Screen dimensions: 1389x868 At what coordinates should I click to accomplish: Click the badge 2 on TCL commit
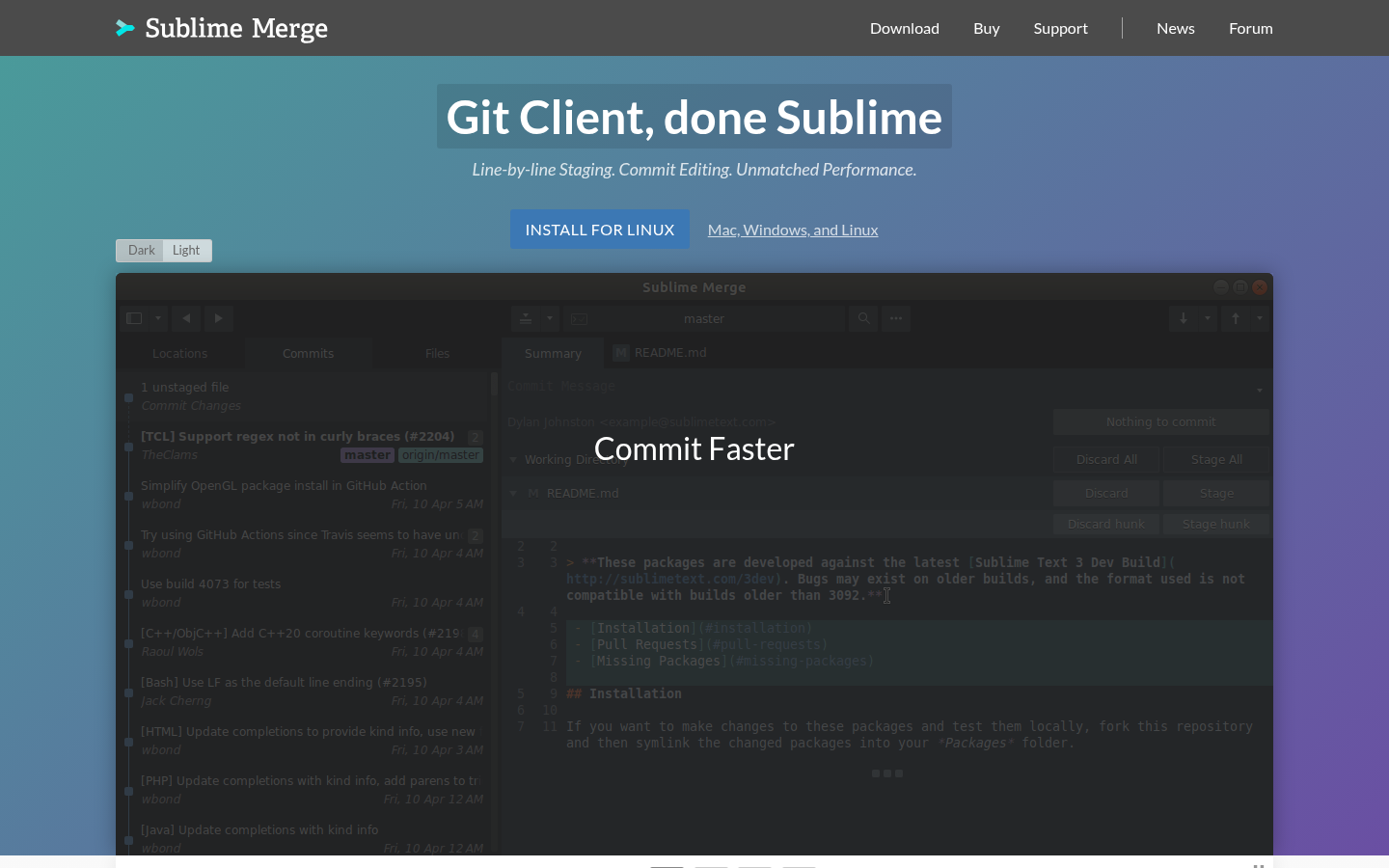click(x=475, y=438)
